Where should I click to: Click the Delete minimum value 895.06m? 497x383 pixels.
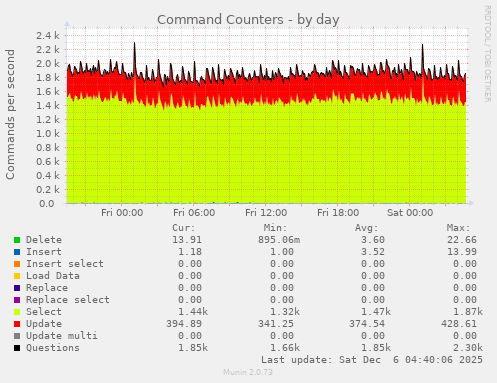pyautogui.click(x=279, y=240)
